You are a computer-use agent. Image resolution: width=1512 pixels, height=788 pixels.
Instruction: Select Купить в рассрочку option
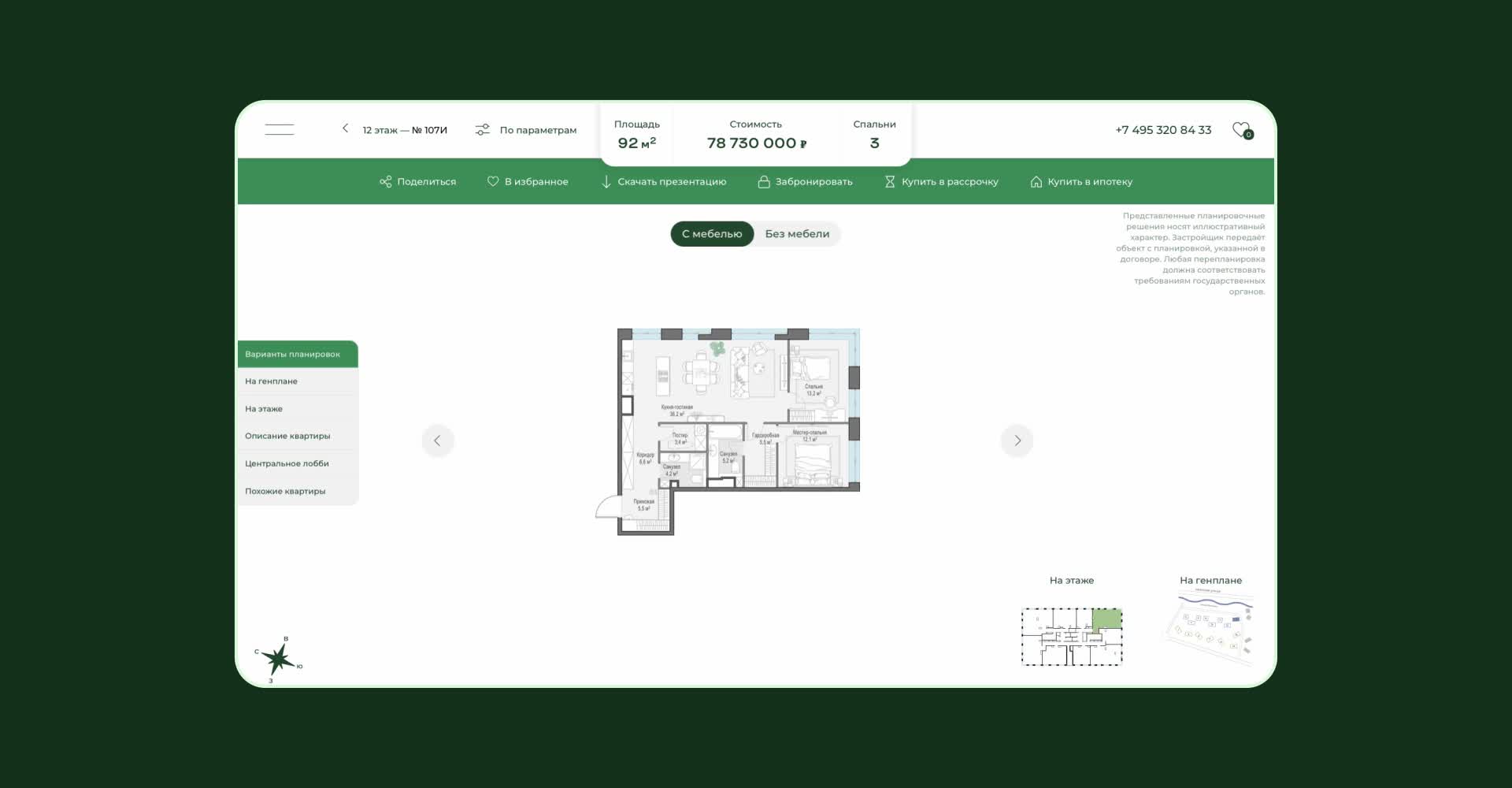[941, 182]
